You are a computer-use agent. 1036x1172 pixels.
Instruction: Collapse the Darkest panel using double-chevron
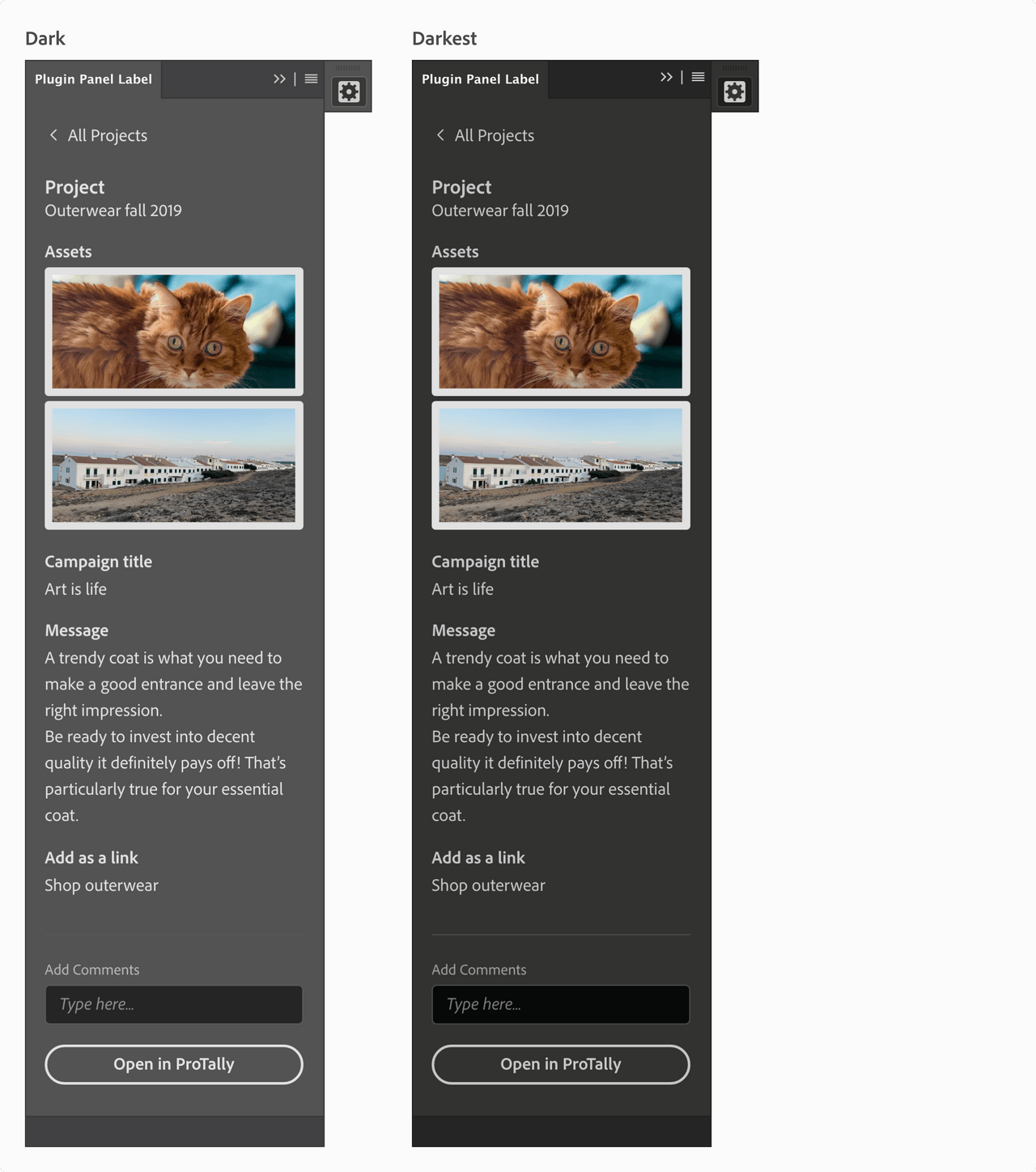665,77
